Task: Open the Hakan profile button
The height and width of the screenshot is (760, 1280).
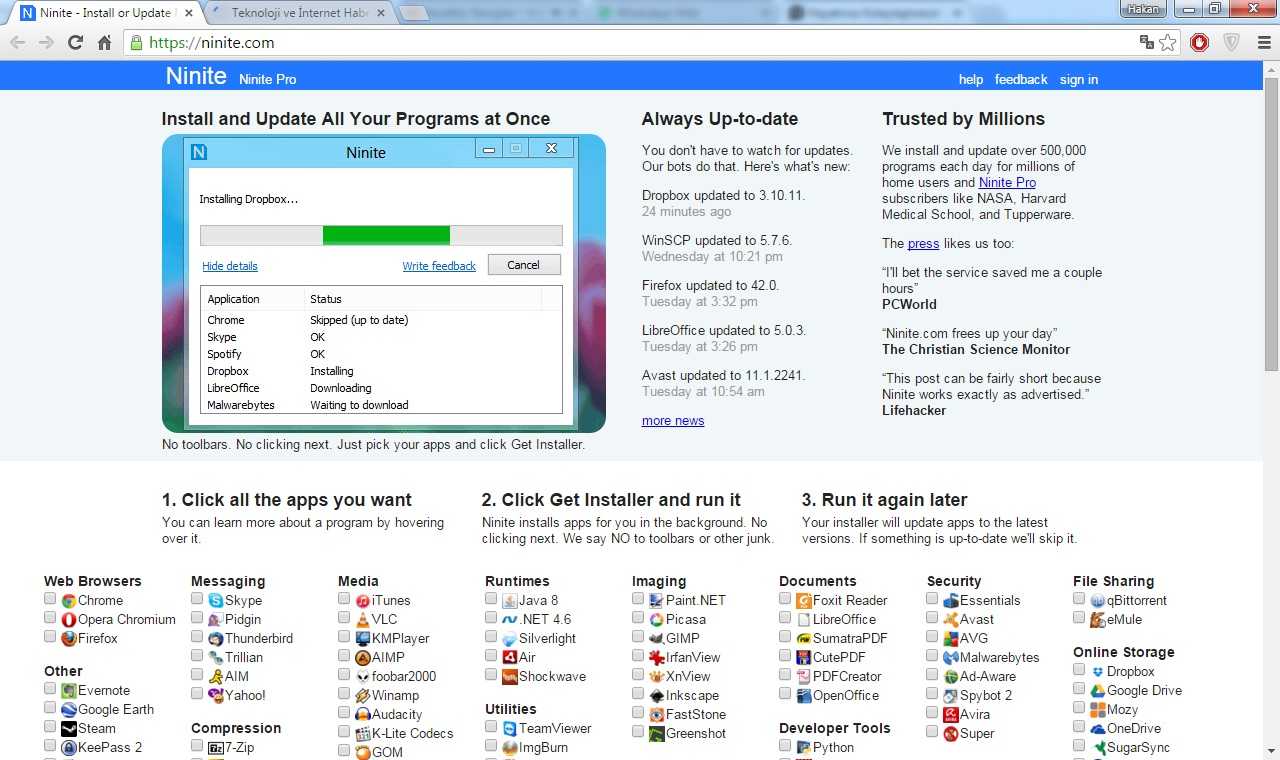Action: pyautogui.click(x=1143, y=9)
